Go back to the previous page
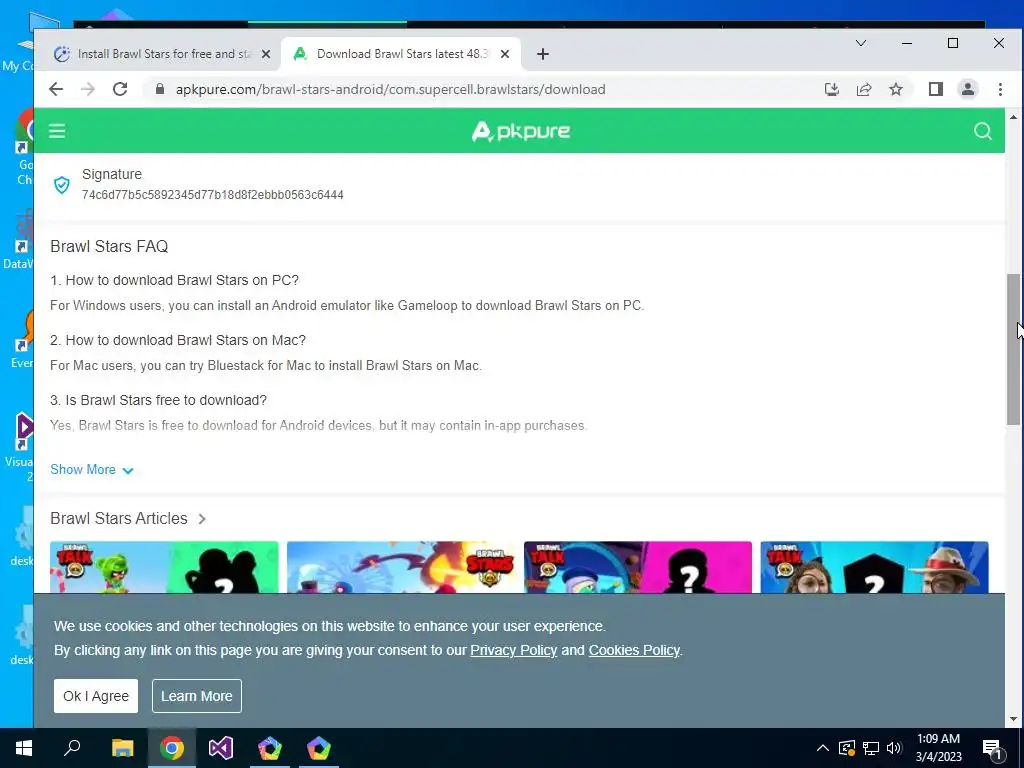1024x768 pixels. (x=56, y=89)
